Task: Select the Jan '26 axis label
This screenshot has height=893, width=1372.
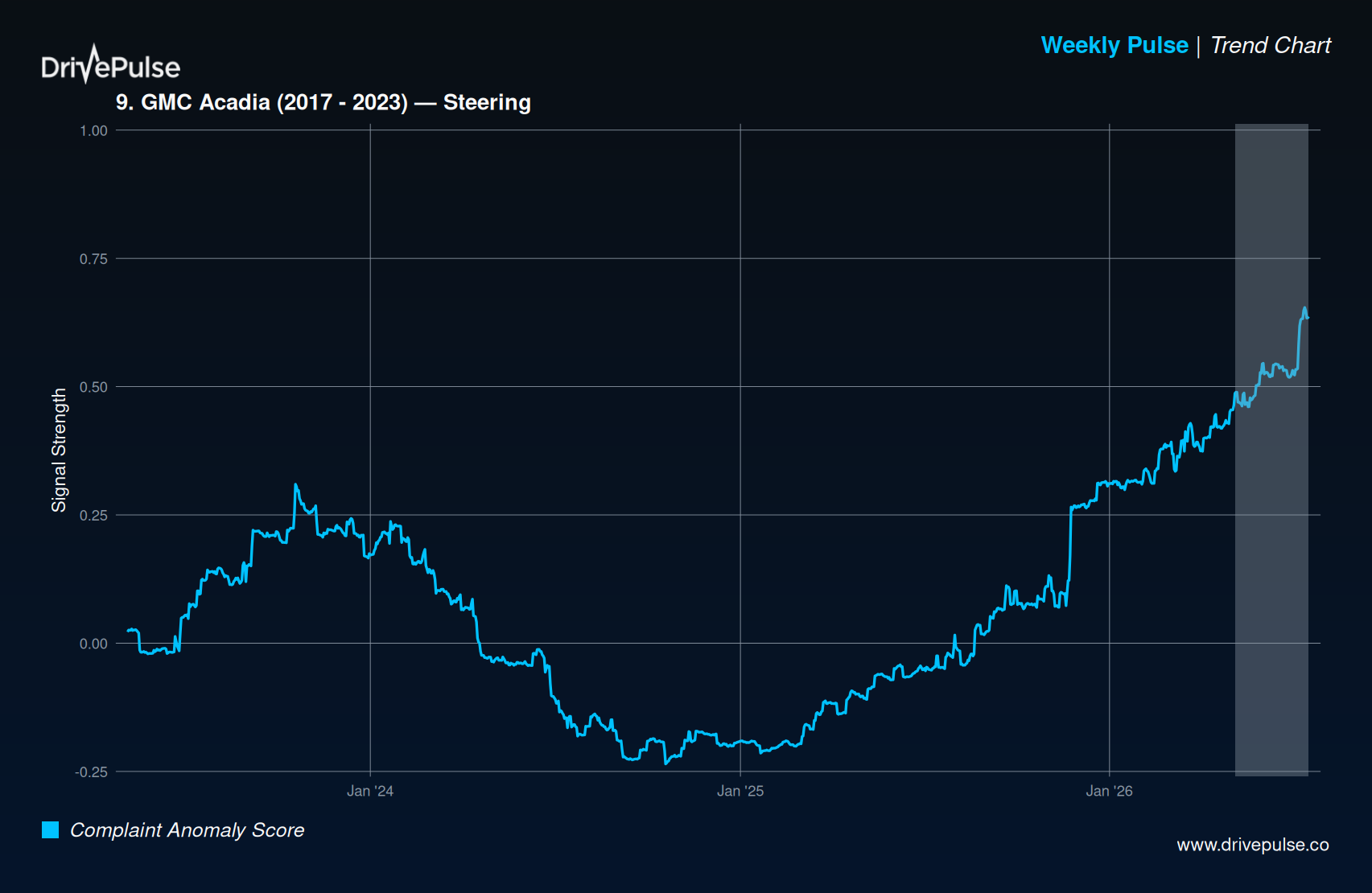Action: (1109, 791)
